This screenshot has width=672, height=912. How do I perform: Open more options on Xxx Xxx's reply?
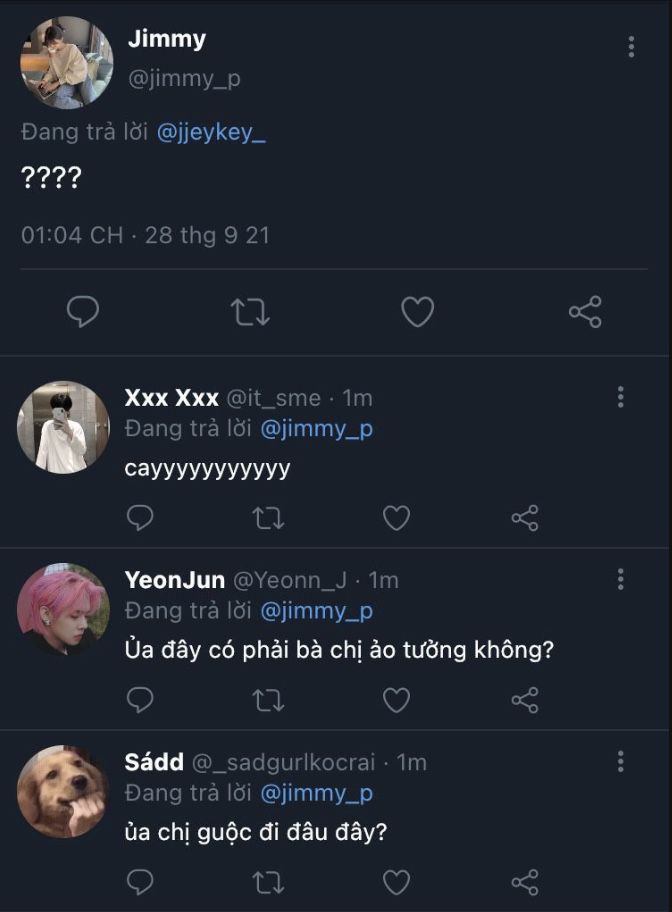(621, 397)
